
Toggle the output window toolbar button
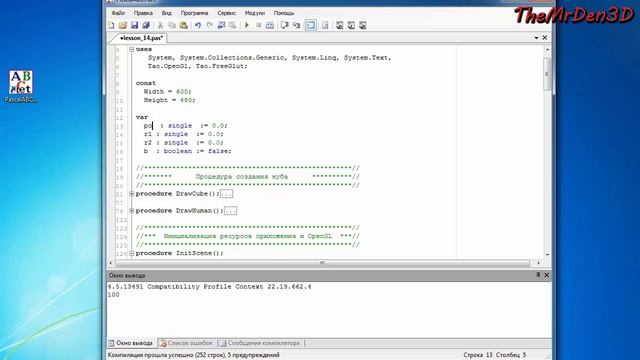311,25
